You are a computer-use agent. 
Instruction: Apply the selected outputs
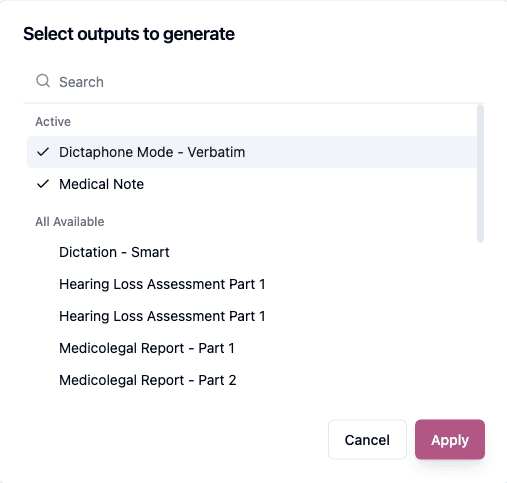[x=450, y=439]
